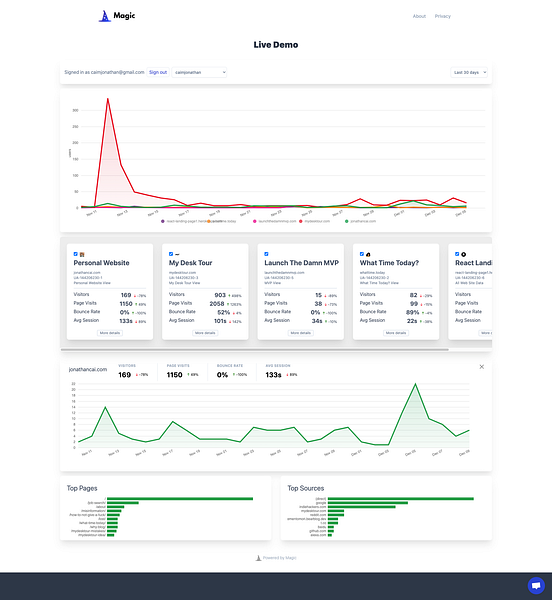Click the Powered by Magic hat icon

pyautogui.click(x=258, y=558)
